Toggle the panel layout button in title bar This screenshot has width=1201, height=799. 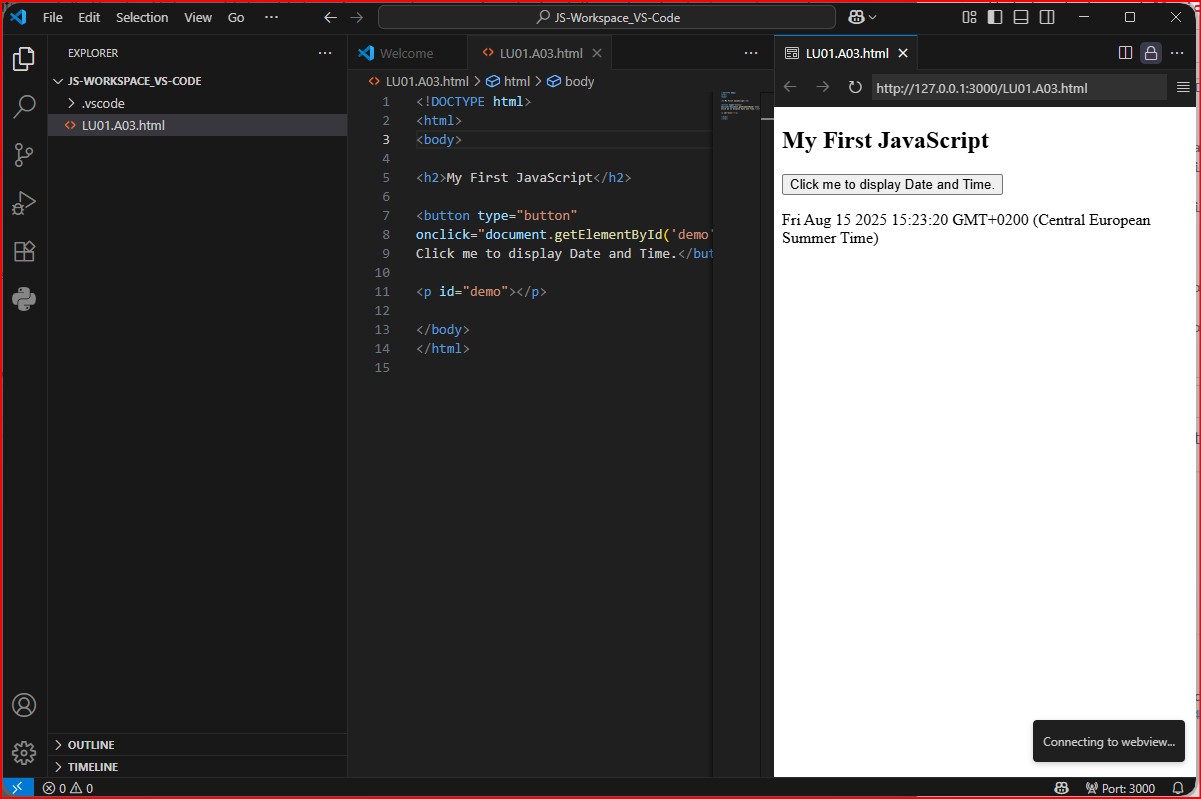pos(1020,17)
